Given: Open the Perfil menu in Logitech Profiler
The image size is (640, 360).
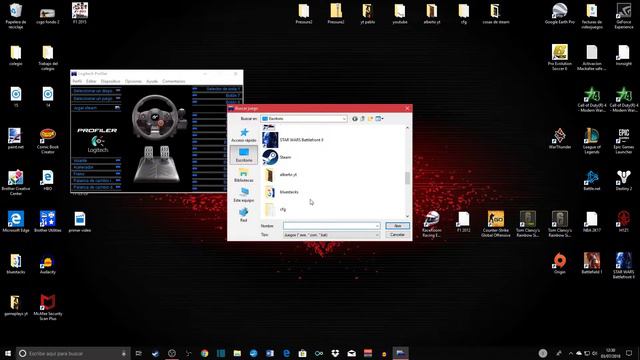Looking at the screenshot, I should click(77, 81).
